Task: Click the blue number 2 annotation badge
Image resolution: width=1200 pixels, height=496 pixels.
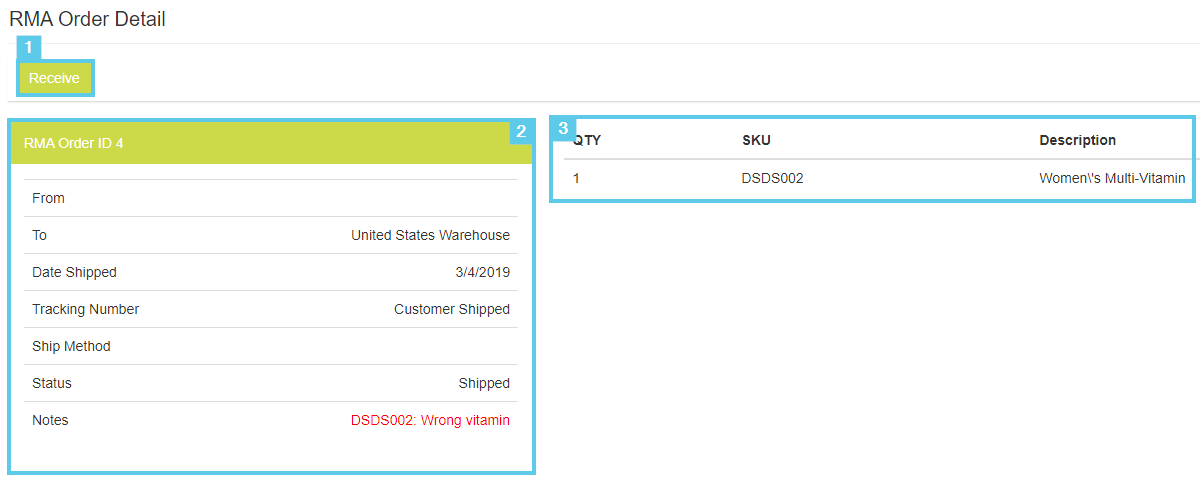Action: point(521,131)
